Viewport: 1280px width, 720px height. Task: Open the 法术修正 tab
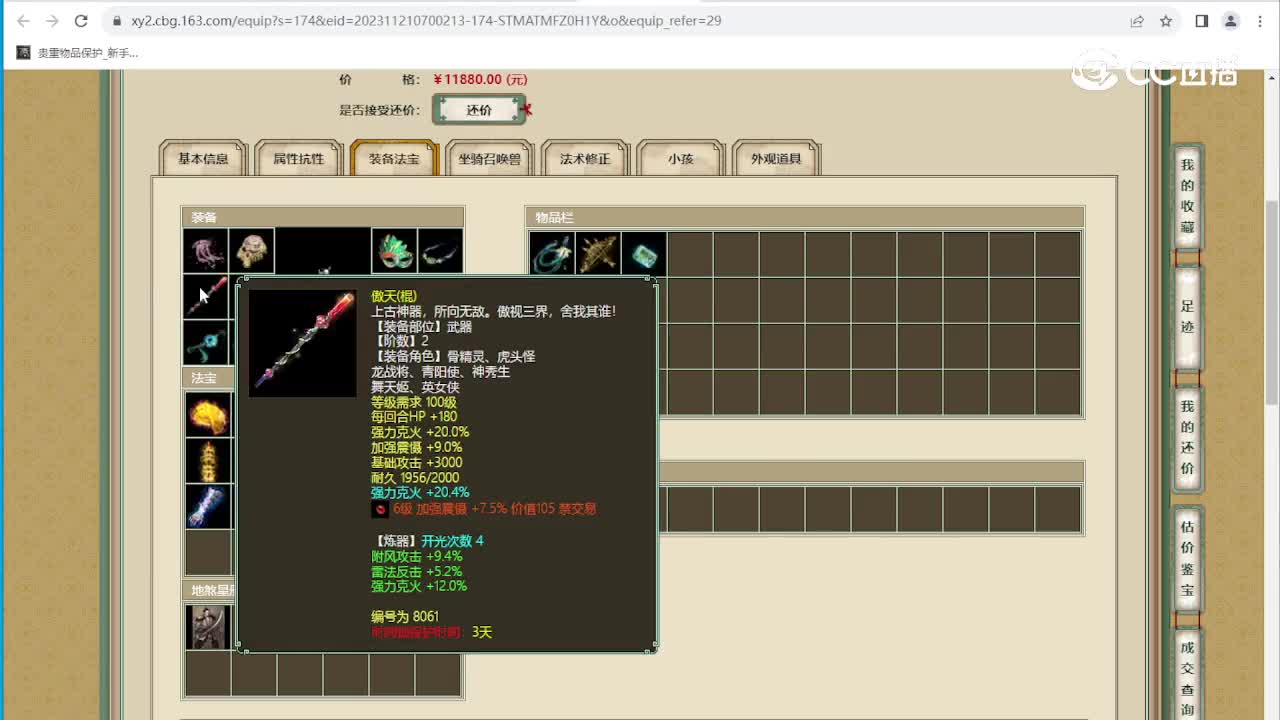pyautogui.click(x=585, y=158)
